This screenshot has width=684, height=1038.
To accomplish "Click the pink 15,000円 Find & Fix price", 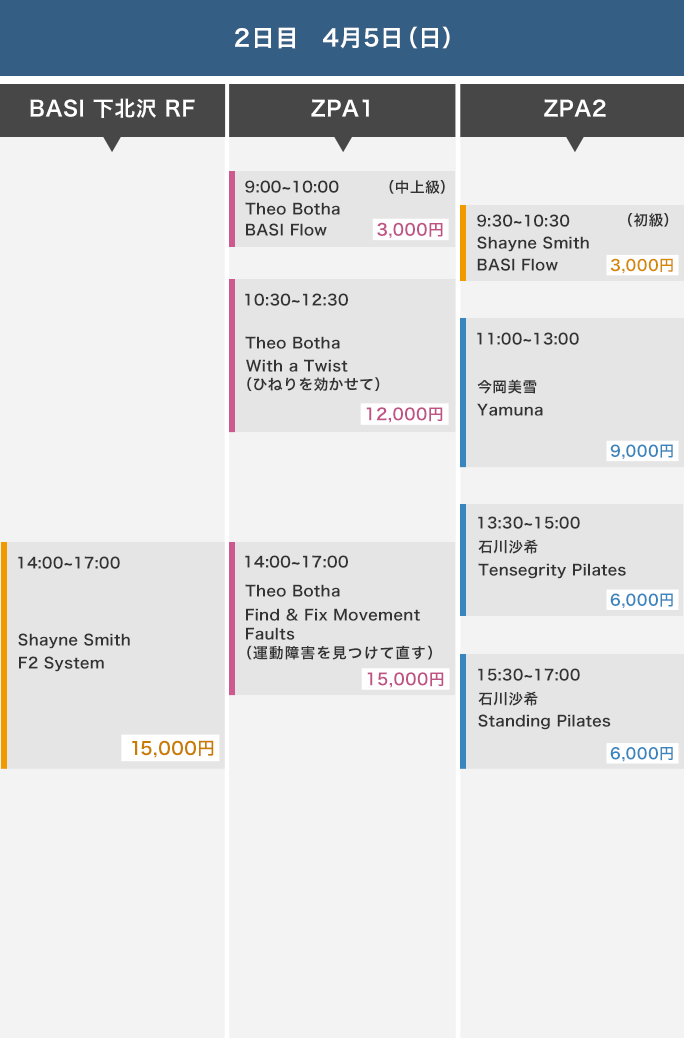I will [404, 679].
